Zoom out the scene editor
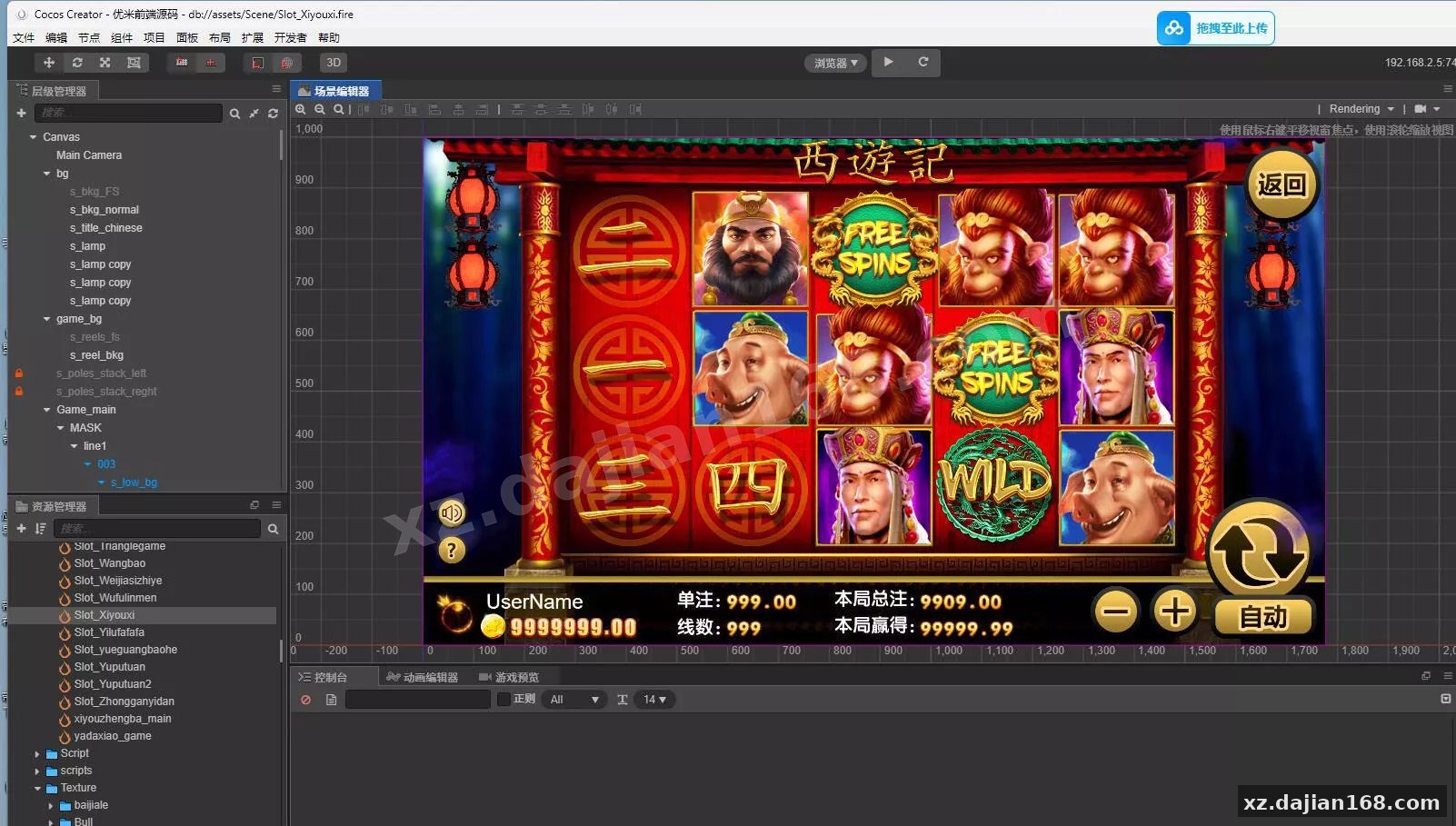This screenshot has width=1456, height=826. (x=320, y=109)
